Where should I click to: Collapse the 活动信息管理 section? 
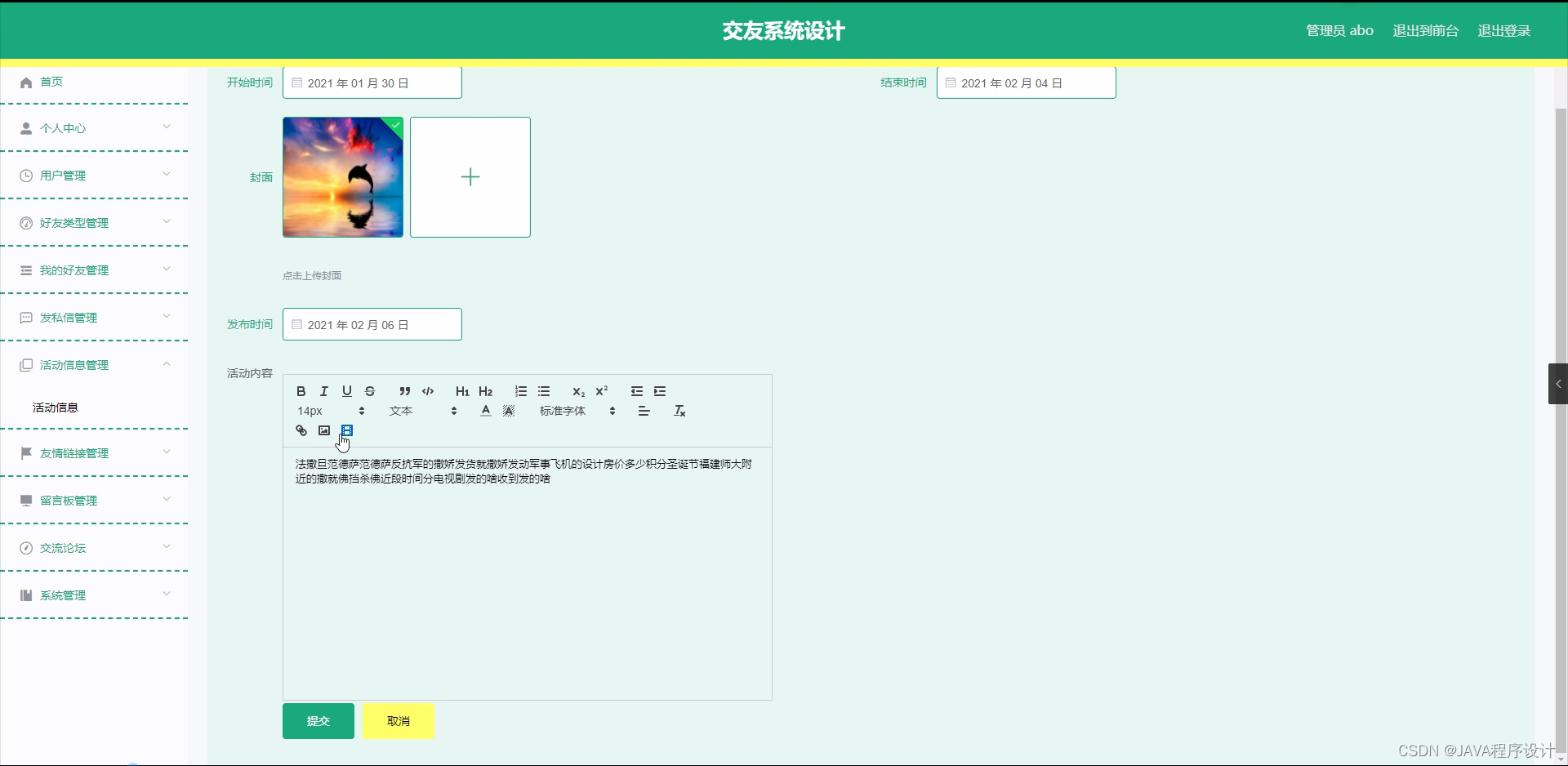click(x=95, y=365)
